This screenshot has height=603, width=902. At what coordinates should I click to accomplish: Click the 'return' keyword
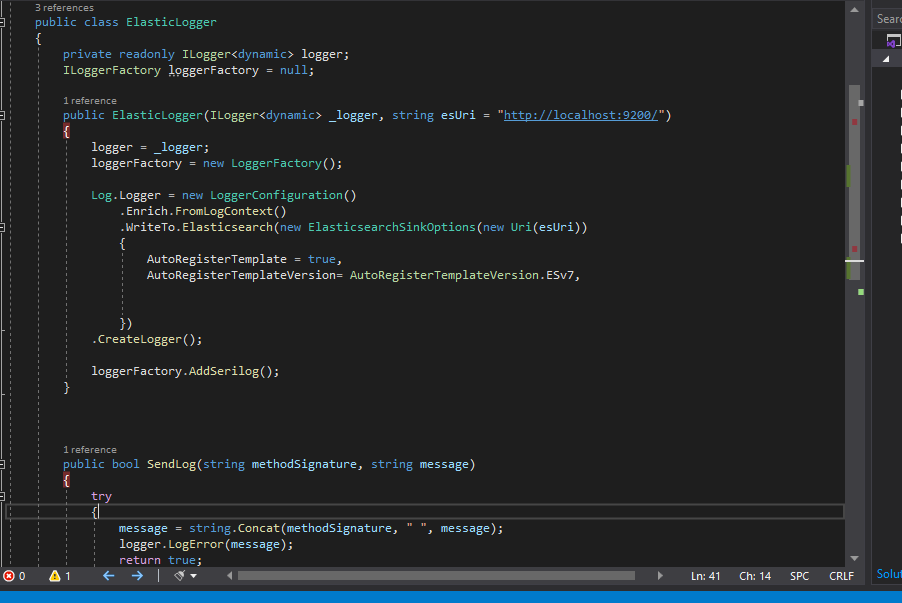[140, 560]
